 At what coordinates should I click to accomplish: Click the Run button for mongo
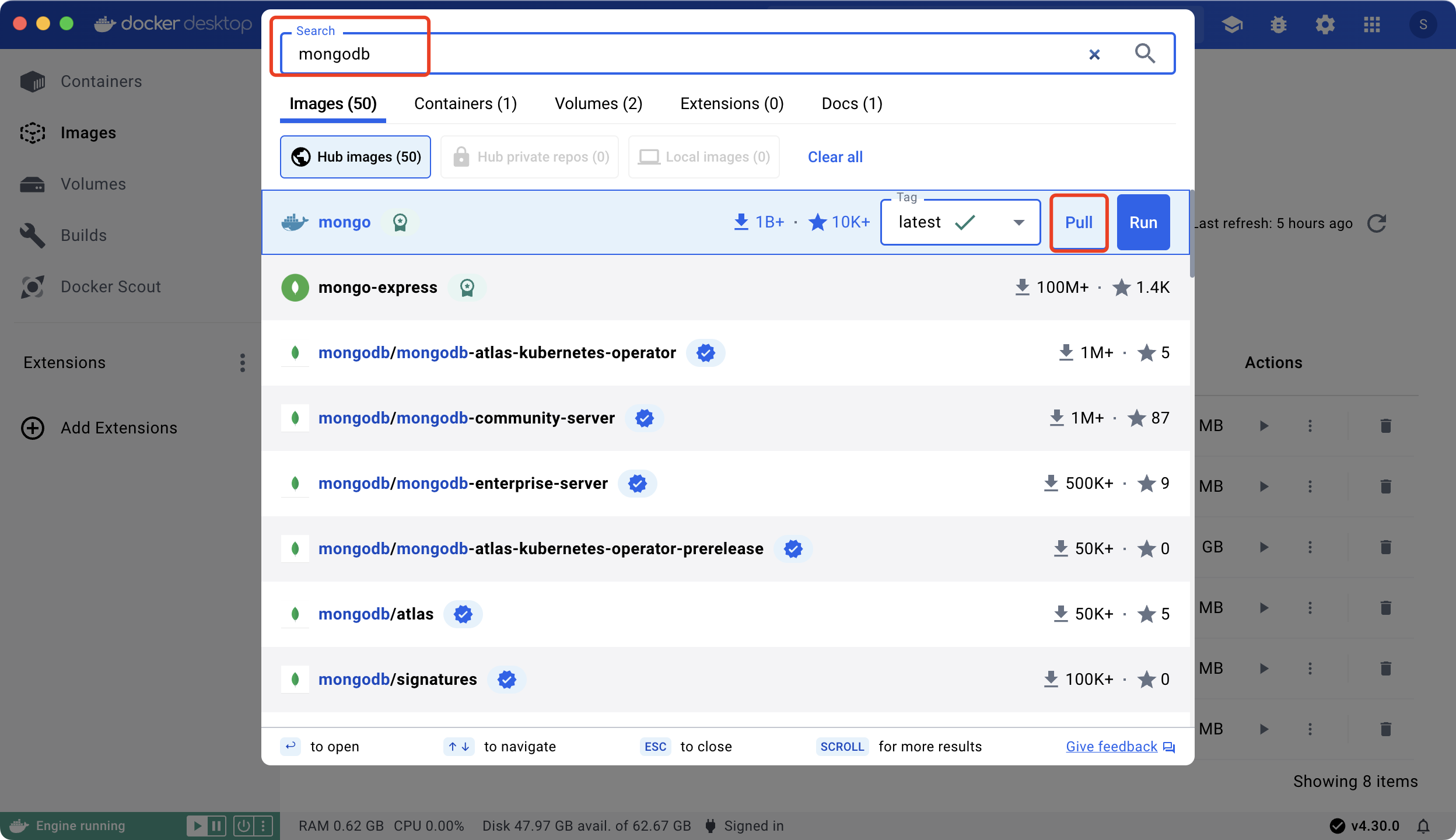click(1143, 222)
